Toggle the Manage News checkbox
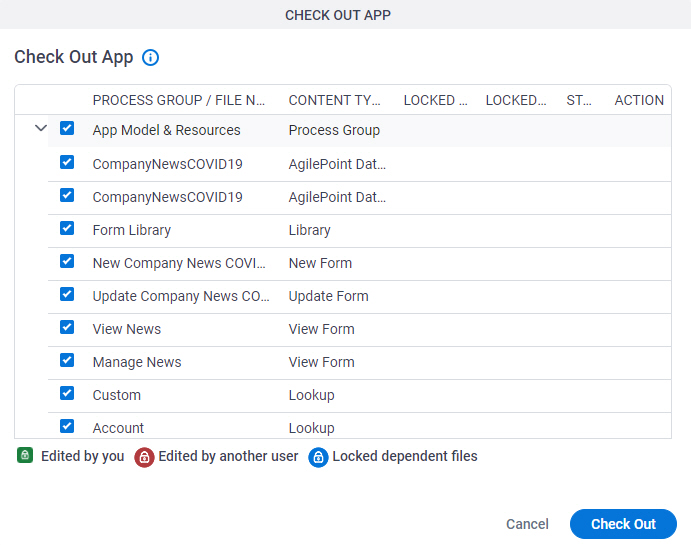 (x=67, y=360)
